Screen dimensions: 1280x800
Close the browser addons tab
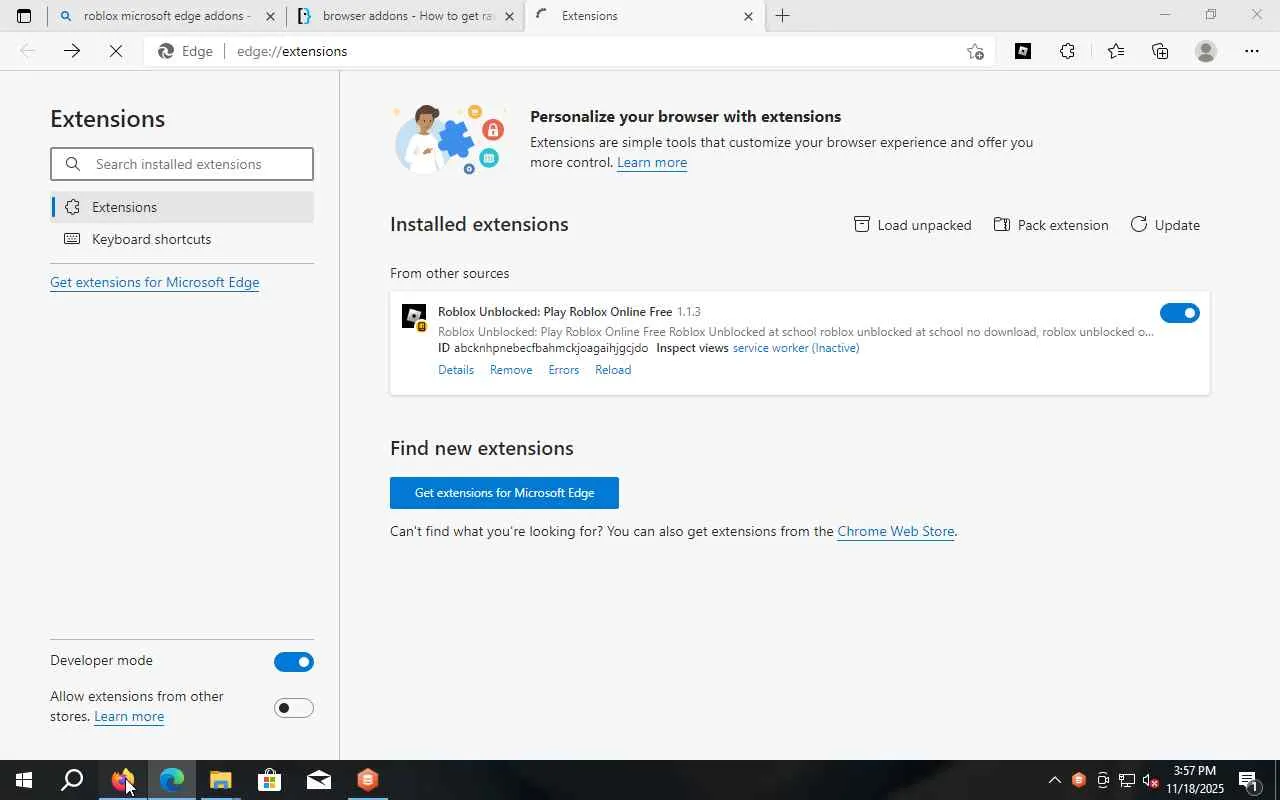click(x=509, y=16)
